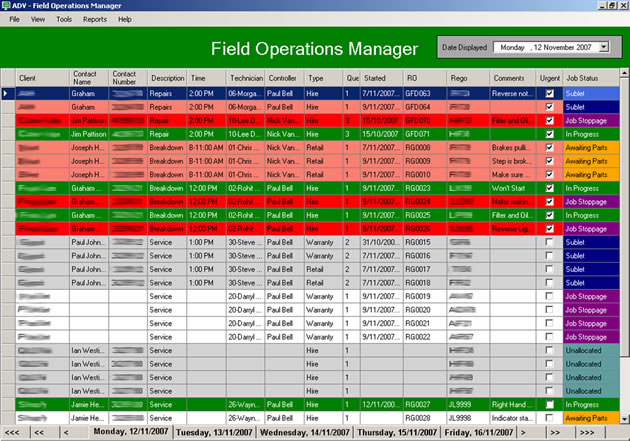Image resolution: width=630 pixels, height=441 pixels.
Task: Select the Tuesday, 13/11/2007 day button
Action: click(215, 433)
